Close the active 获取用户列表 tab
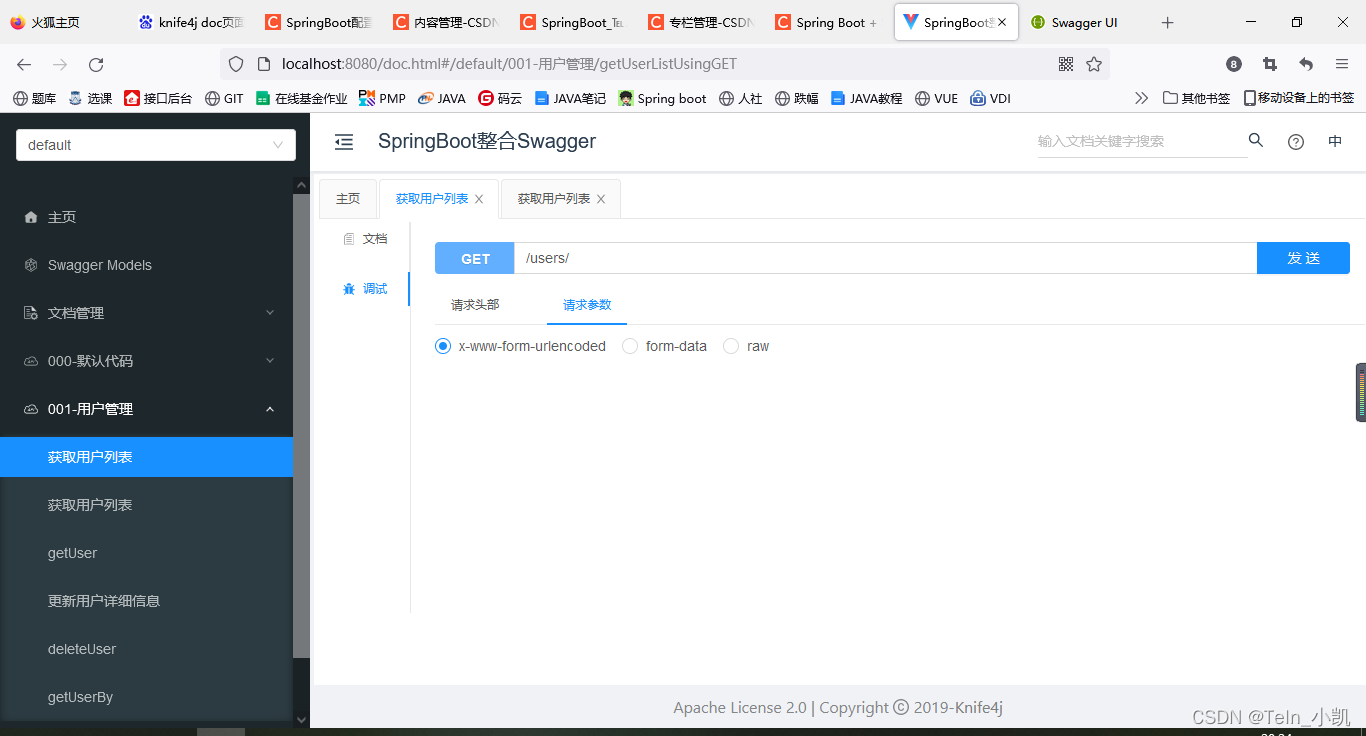The image size is (1366, 736). click(x=479, y=199)
